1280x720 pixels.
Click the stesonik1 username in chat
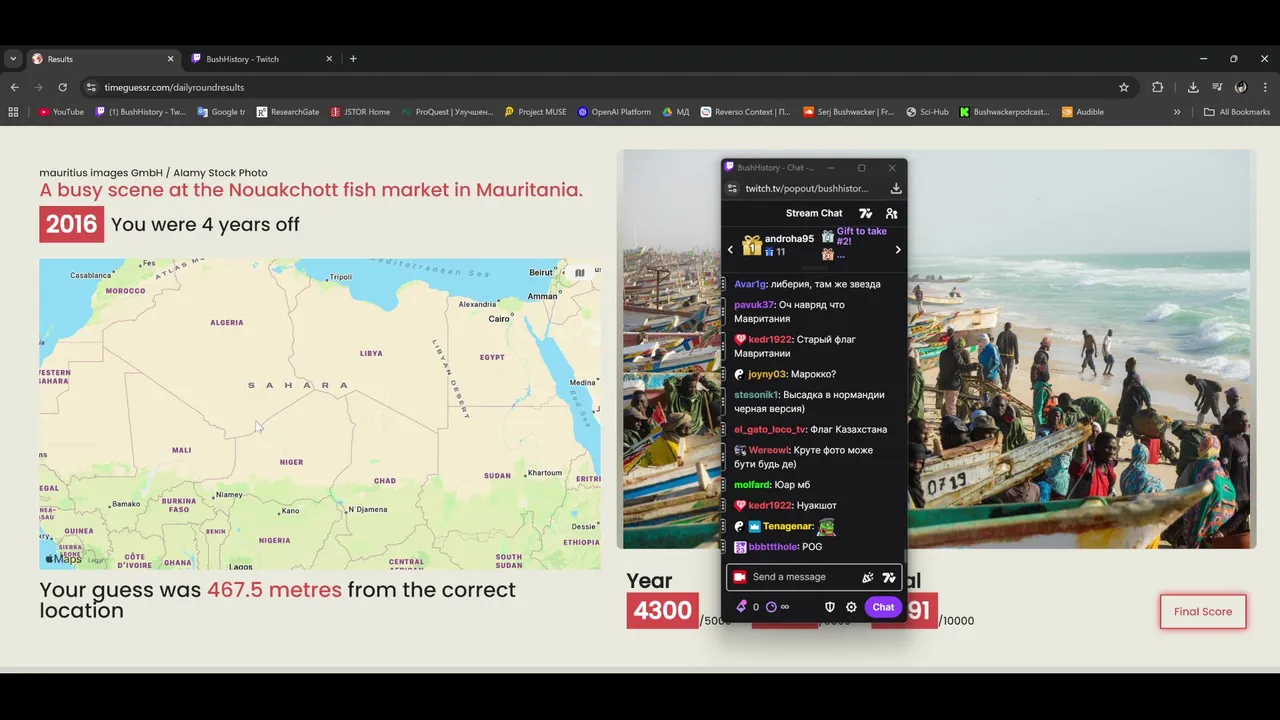[x=756, y=395]
